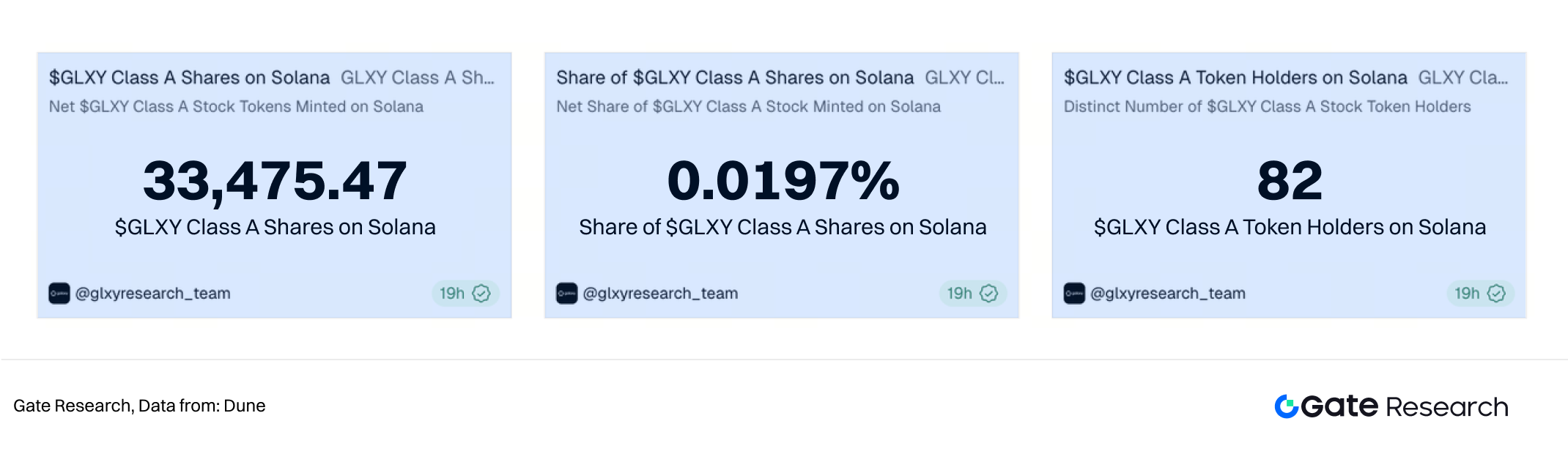Click the verified checkmark on middle card

tap(989, 294)
